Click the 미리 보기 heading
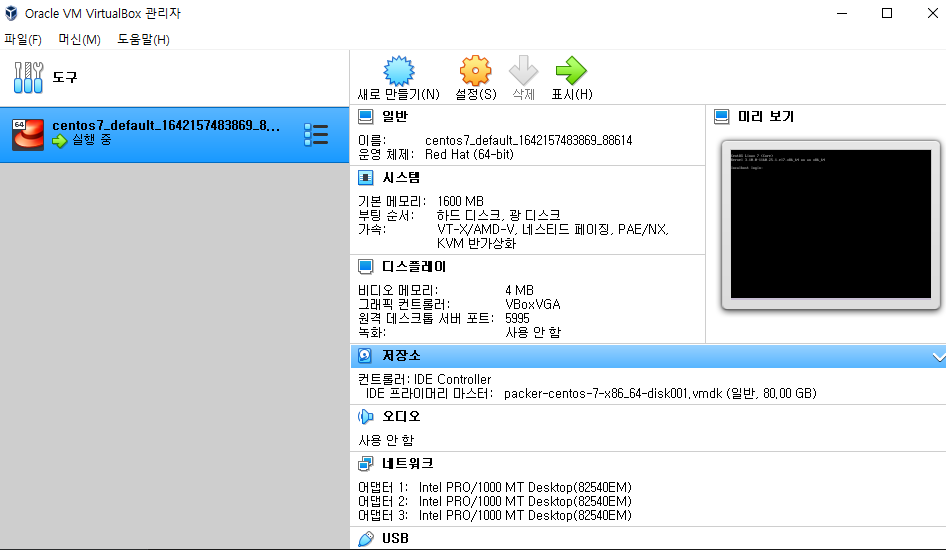This screenshot has width=946, height=550. pos(766,116)
